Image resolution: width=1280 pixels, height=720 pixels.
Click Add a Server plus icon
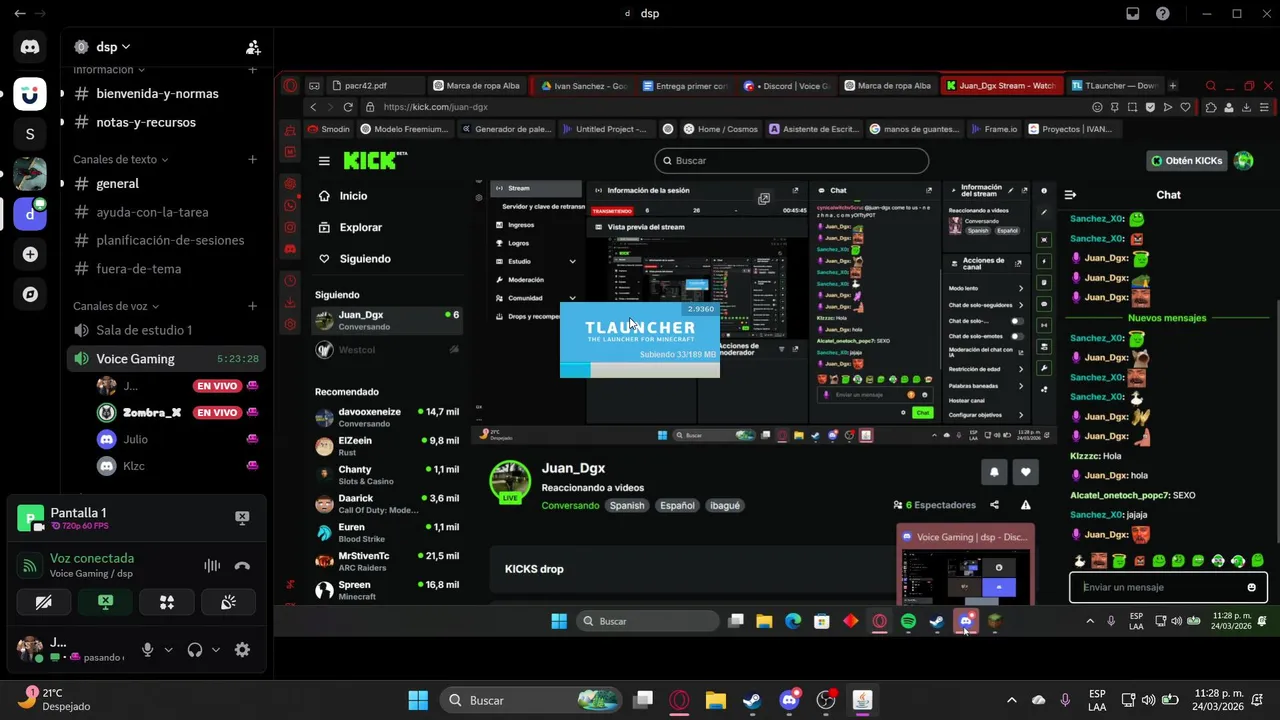coord(30,255)
